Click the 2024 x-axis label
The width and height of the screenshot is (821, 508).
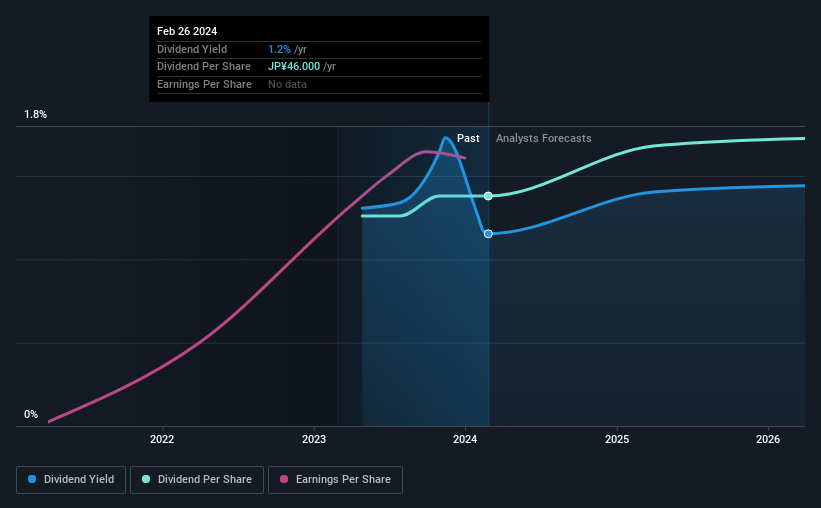click(465, 439)
